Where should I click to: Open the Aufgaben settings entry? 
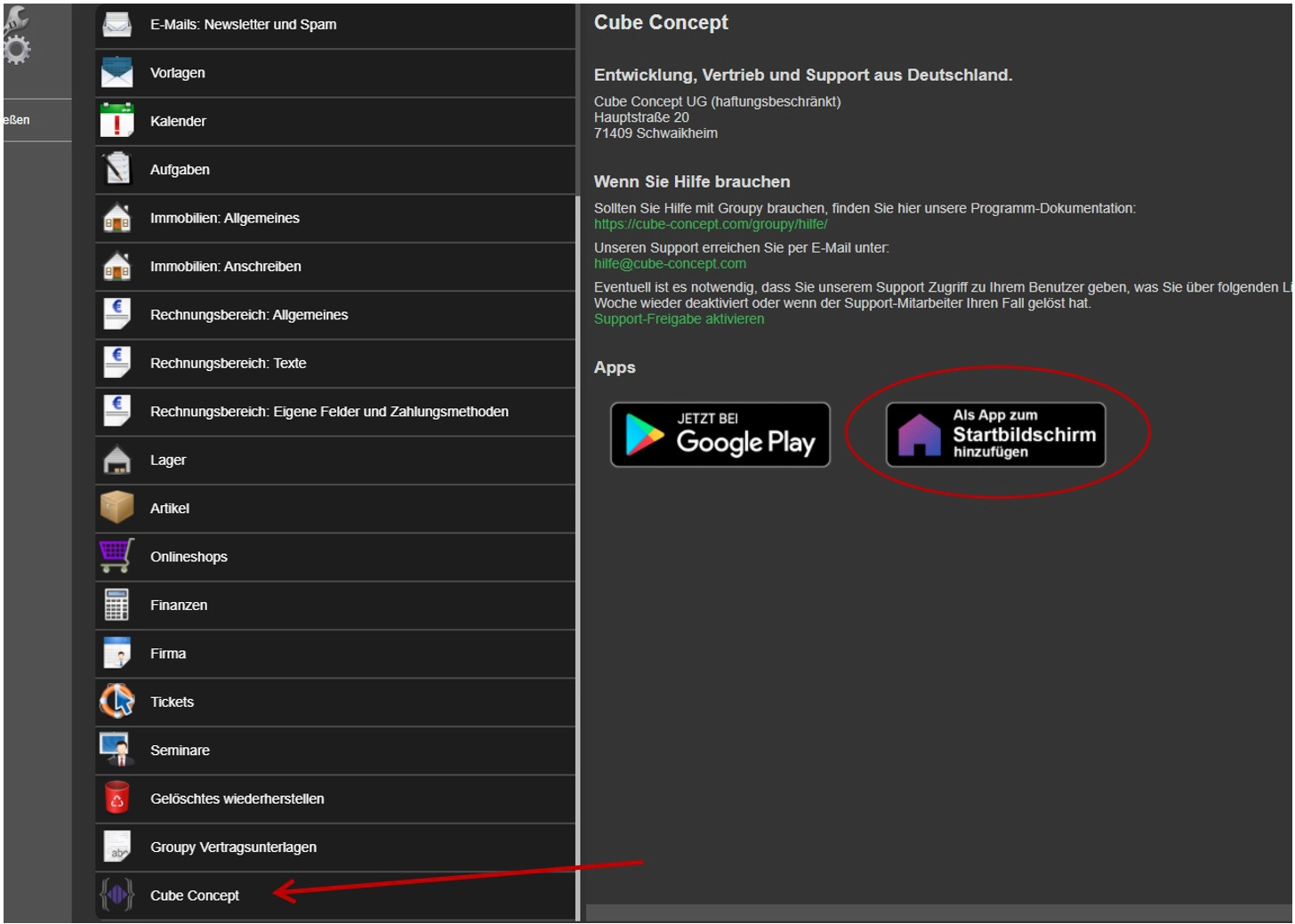335,170
